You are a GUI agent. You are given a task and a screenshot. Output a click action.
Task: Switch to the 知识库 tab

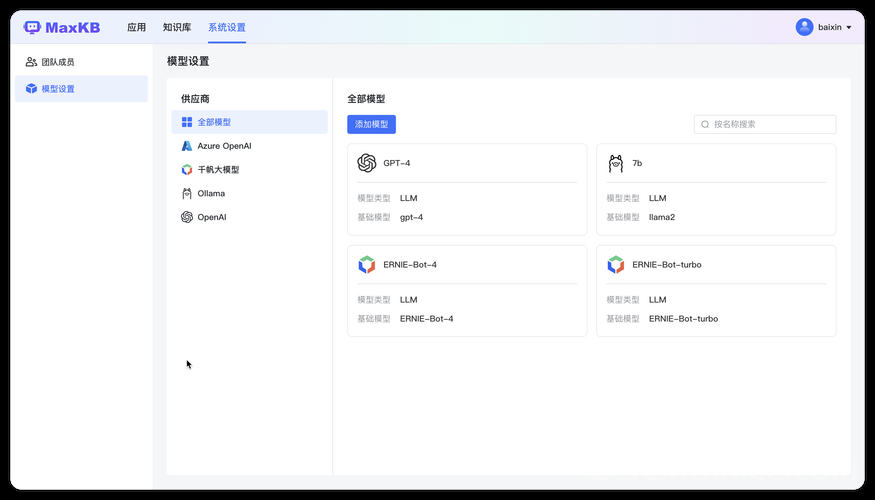point(177,27)
